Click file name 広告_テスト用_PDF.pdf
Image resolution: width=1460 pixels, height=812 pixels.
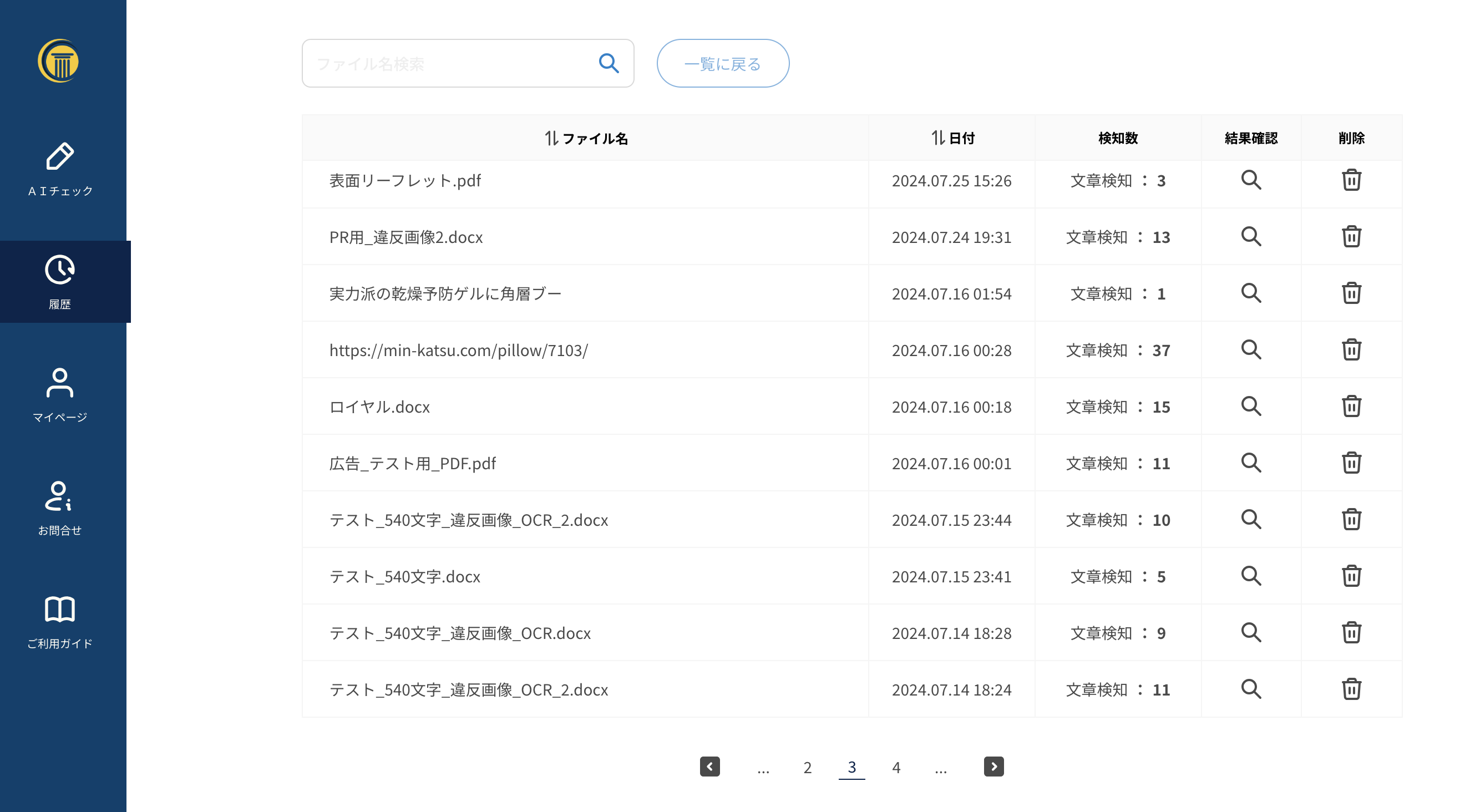(412, 464)
